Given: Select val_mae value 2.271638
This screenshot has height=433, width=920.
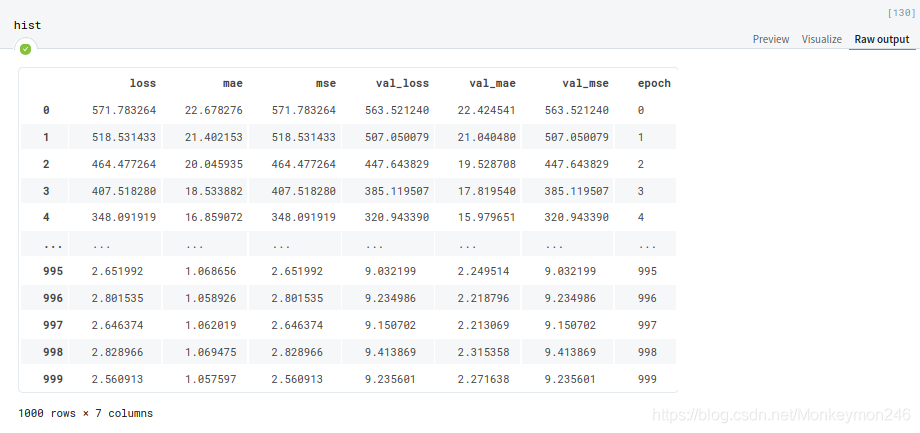Looking at the screenshot, I should coord(483,379).
